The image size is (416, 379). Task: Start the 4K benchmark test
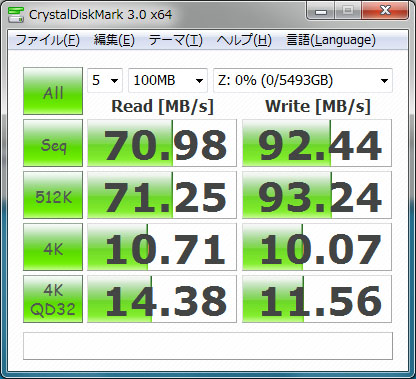[53, 247]
